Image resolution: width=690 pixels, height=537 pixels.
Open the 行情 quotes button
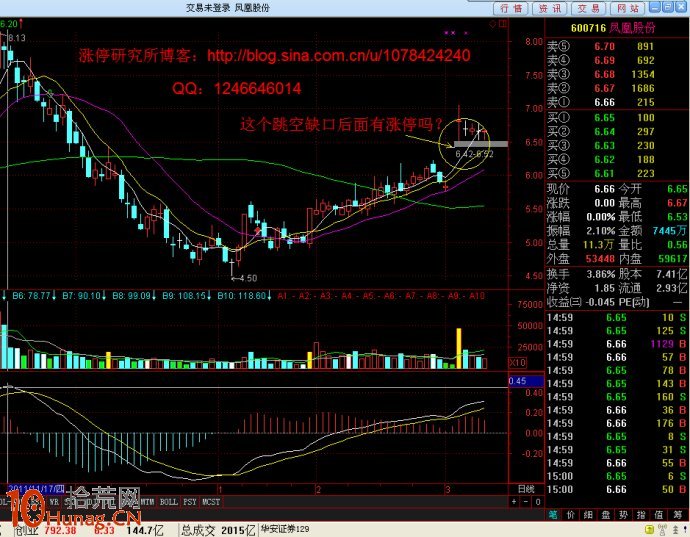tap(511, 8)
